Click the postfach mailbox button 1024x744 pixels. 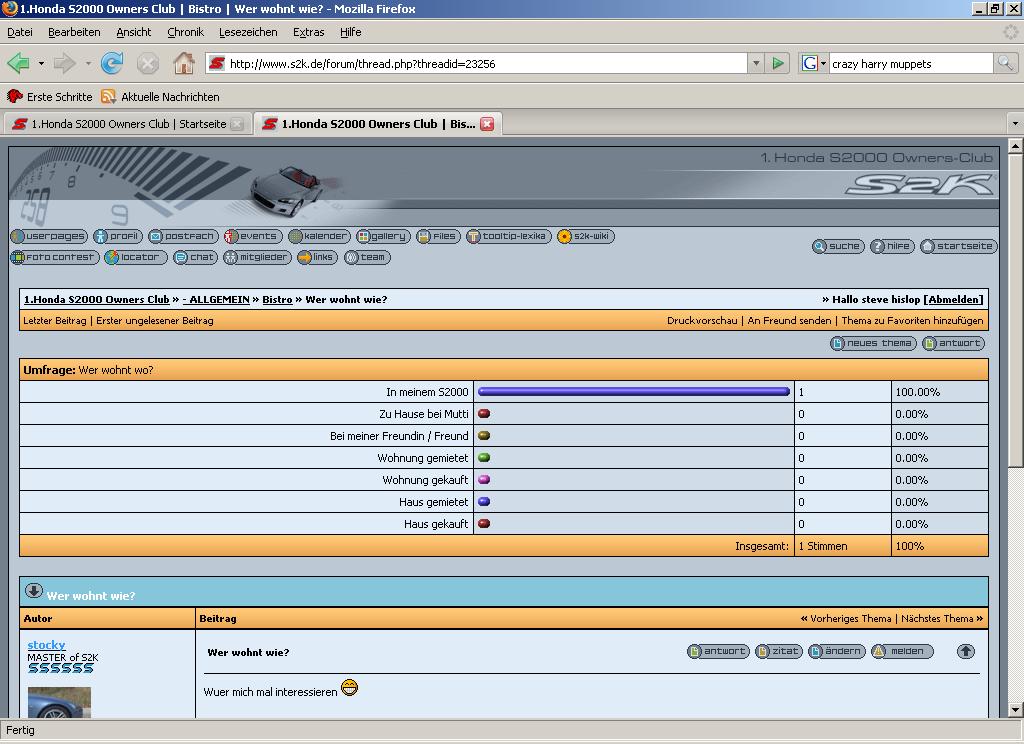(183, 237)
